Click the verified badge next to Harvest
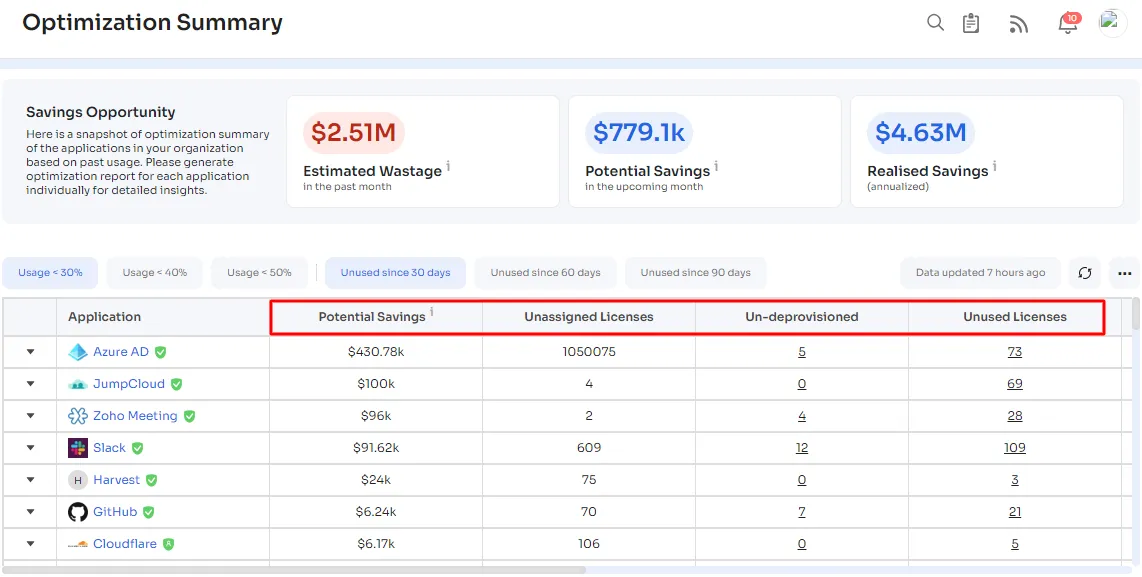Viewport: 1142px width, 577px height. (151, 480)
